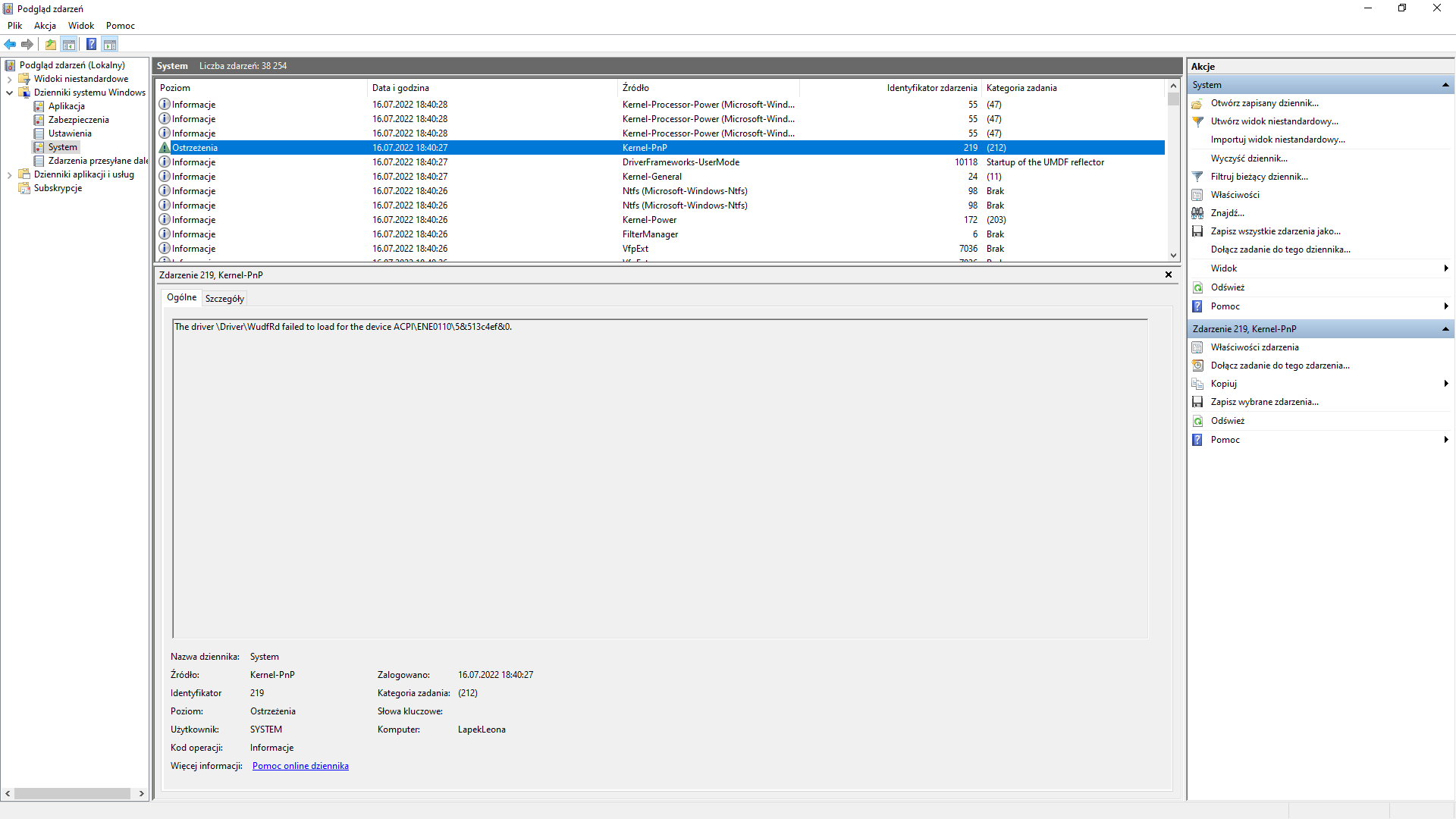Click the Dołącz zadanie do tego zdarzenia icon

click(x=1197, y=366)
